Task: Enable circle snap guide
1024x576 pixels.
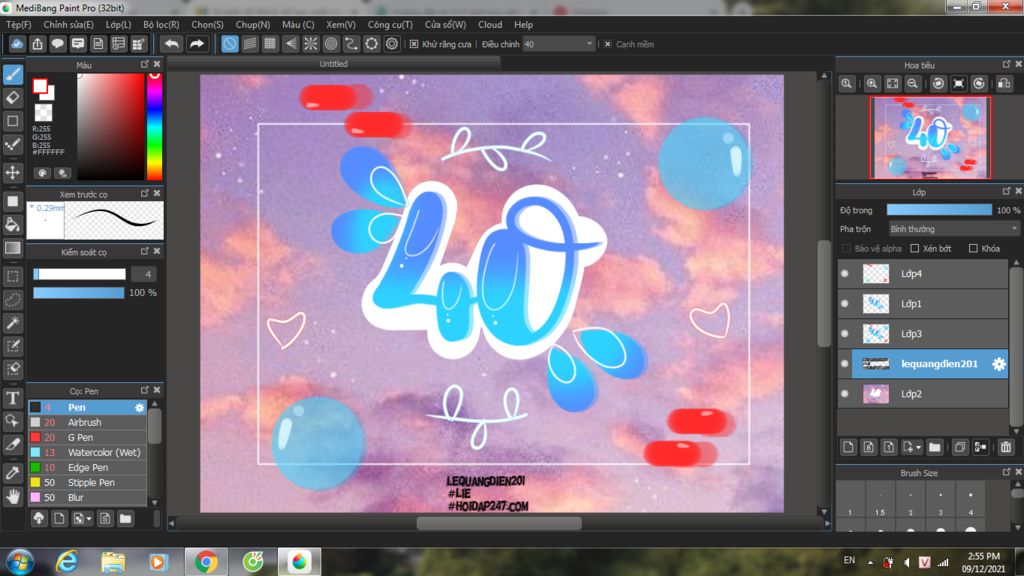Action: pyautogui.click(x=331, y=44)
